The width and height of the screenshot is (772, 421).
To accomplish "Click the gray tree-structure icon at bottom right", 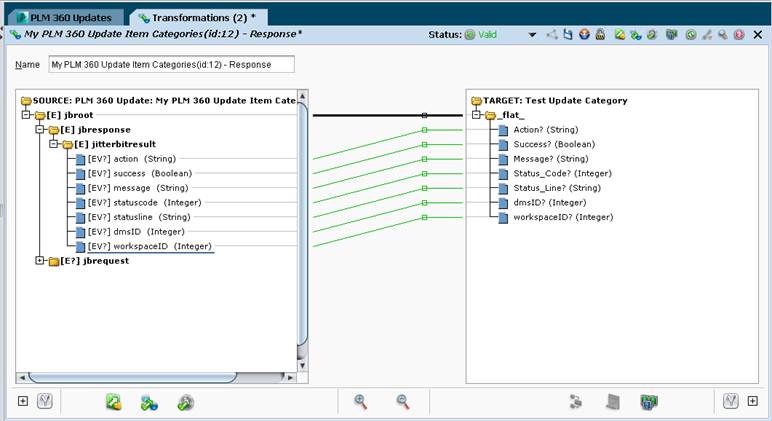I will 576,402.
